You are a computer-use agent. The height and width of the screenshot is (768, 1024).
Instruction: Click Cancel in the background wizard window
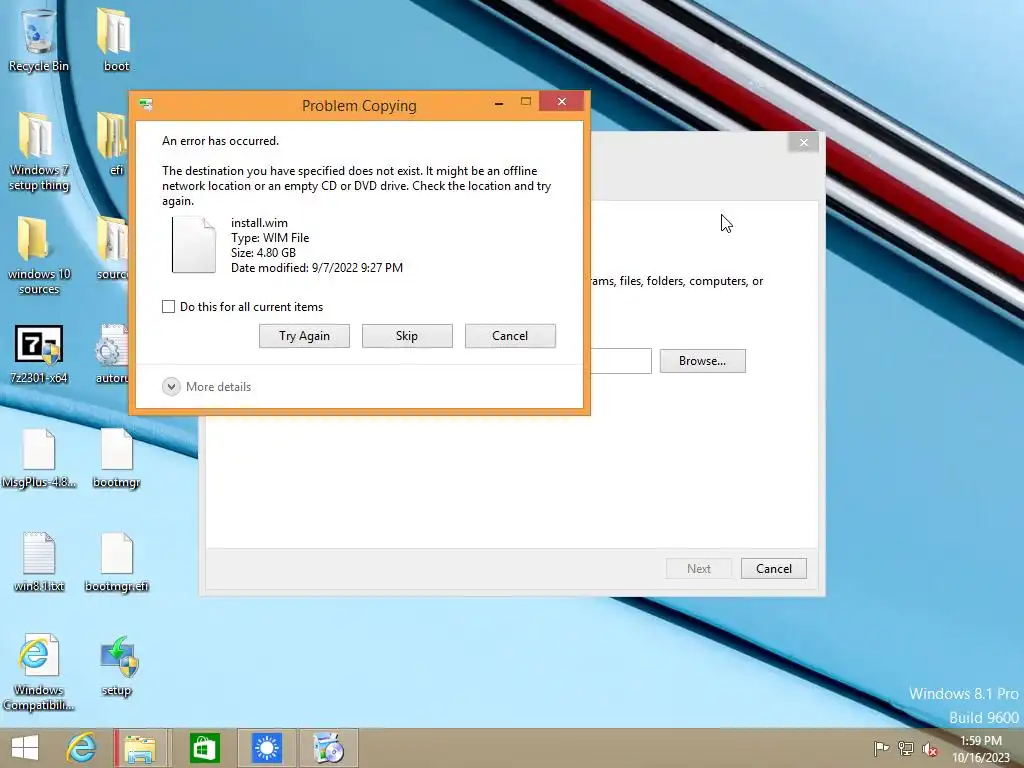[x=774, y=569]
